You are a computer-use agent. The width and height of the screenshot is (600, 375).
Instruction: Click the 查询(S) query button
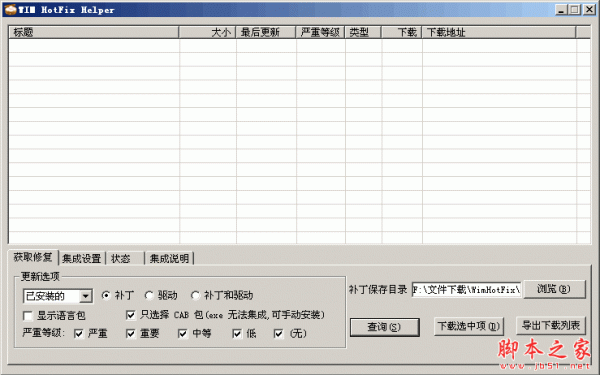click(385, 327)
